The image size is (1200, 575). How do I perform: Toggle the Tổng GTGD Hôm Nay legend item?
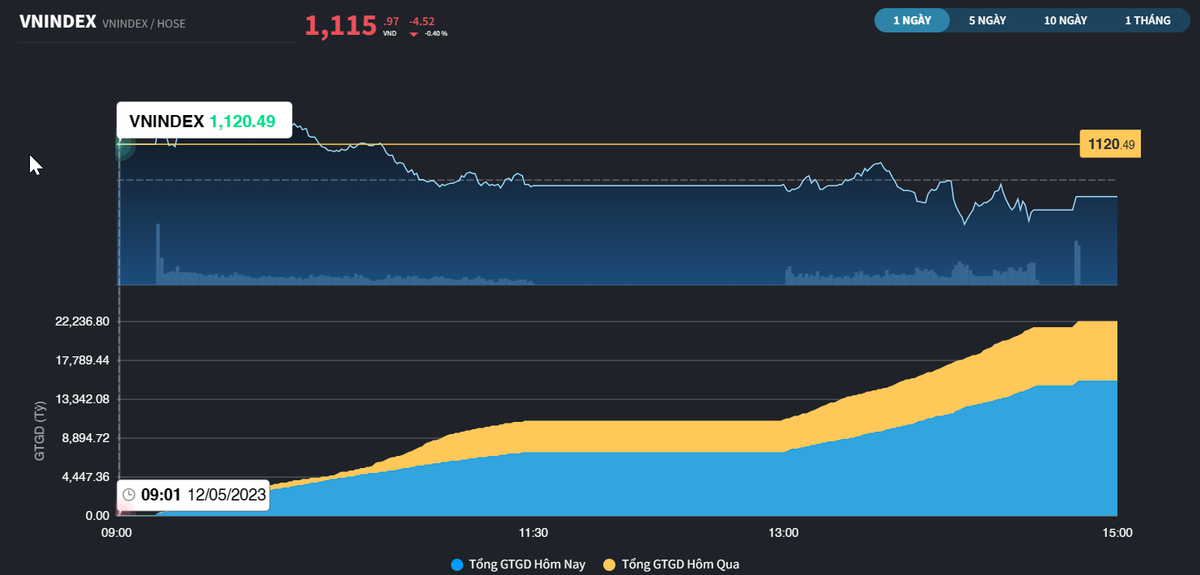click(x=519, y=564)
